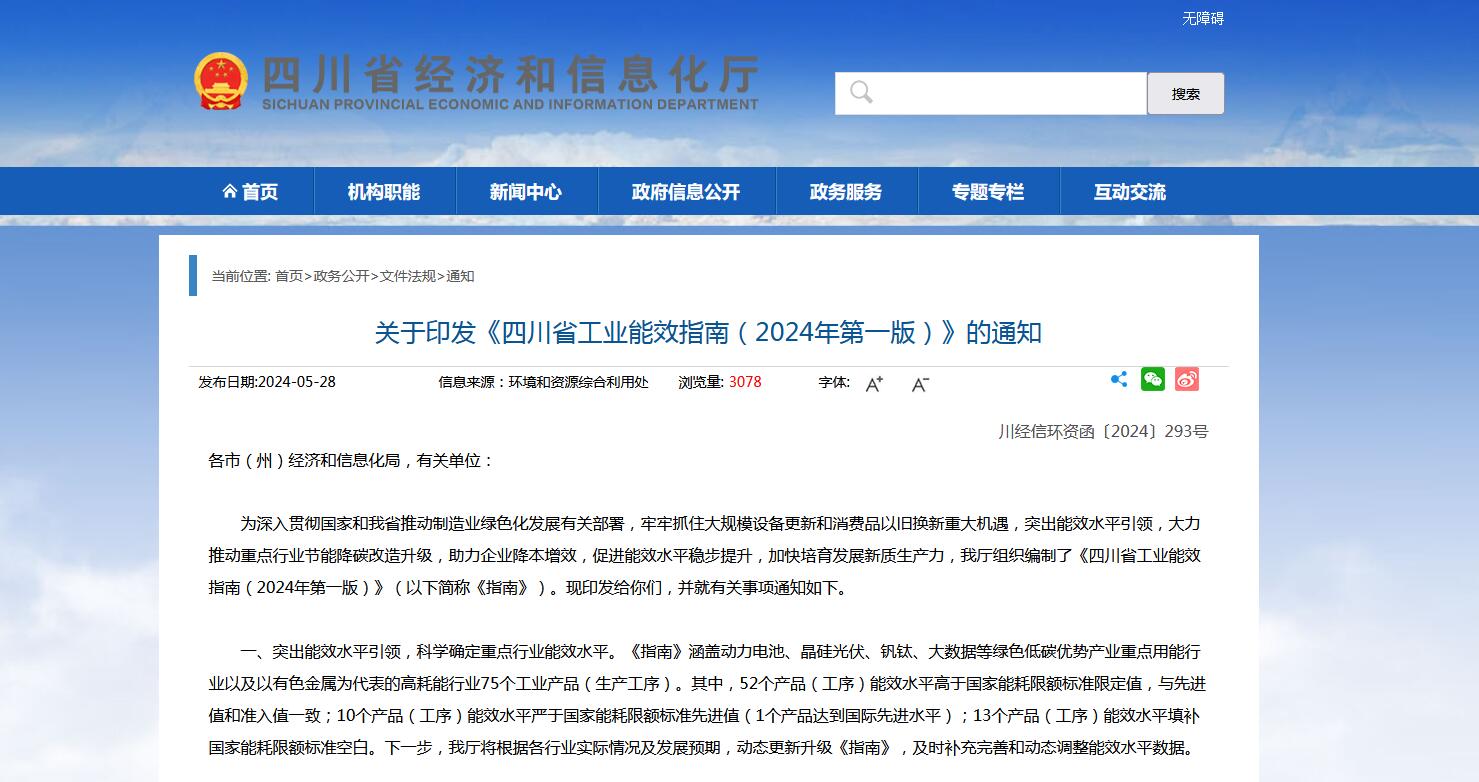Click English subtitle SICHUAN PROVINCIAL ECONOMIC text
Image resolution: width=1479 pixels, height=782 pixels.
[510, 104]
